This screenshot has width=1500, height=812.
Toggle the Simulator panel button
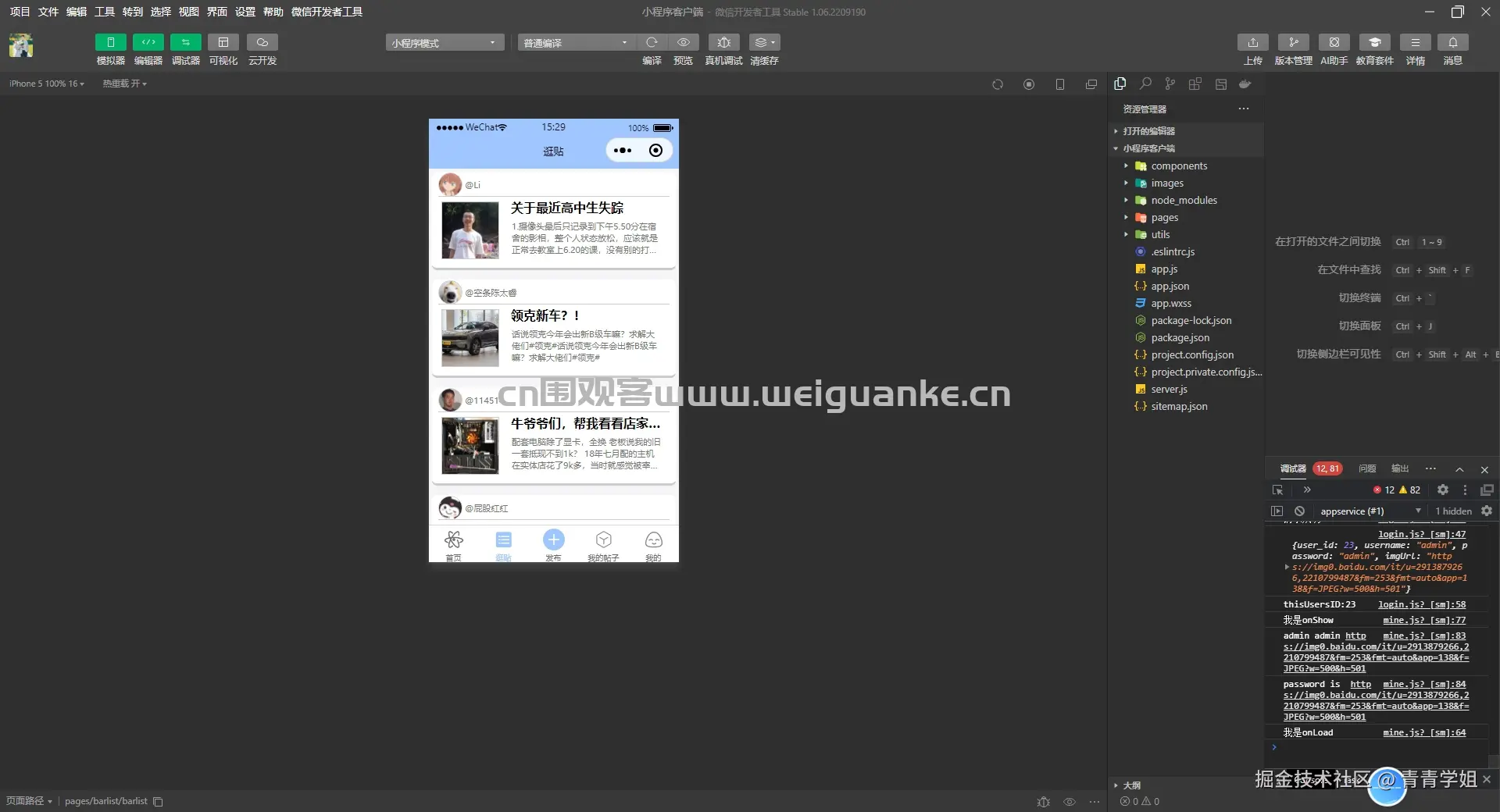point(110,42)
